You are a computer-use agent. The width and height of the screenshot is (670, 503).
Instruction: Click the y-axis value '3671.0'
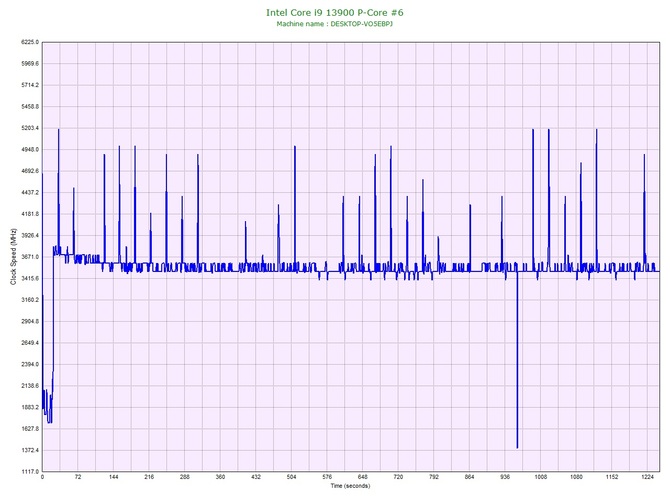(x=30, y=257)
